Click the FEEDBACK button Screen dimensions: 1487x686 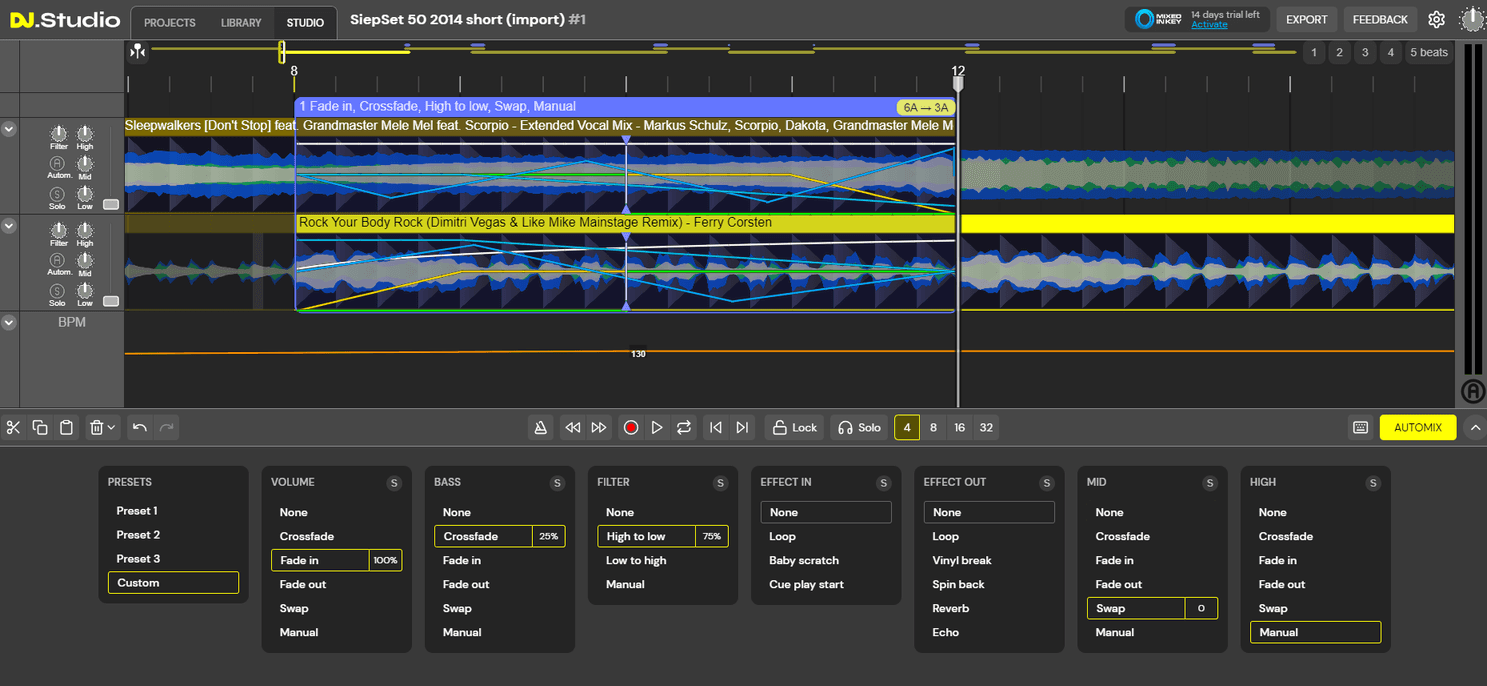pos(1380,20)
